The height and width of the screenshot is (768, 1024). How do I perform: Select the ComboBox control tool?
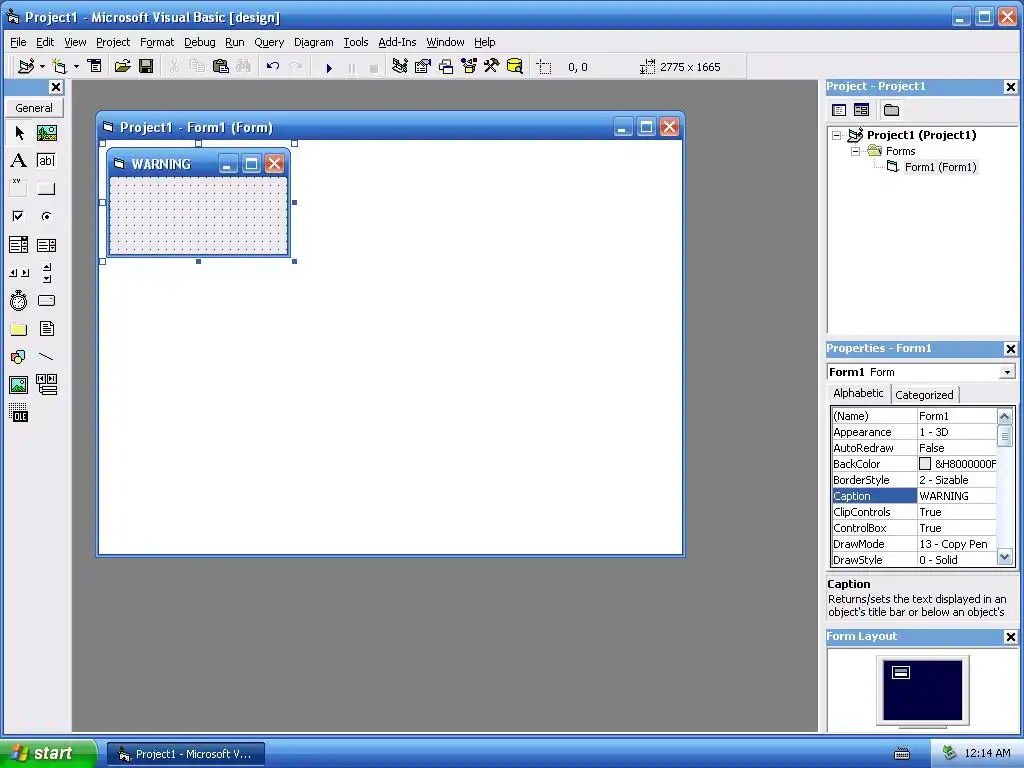click(19, 245)
